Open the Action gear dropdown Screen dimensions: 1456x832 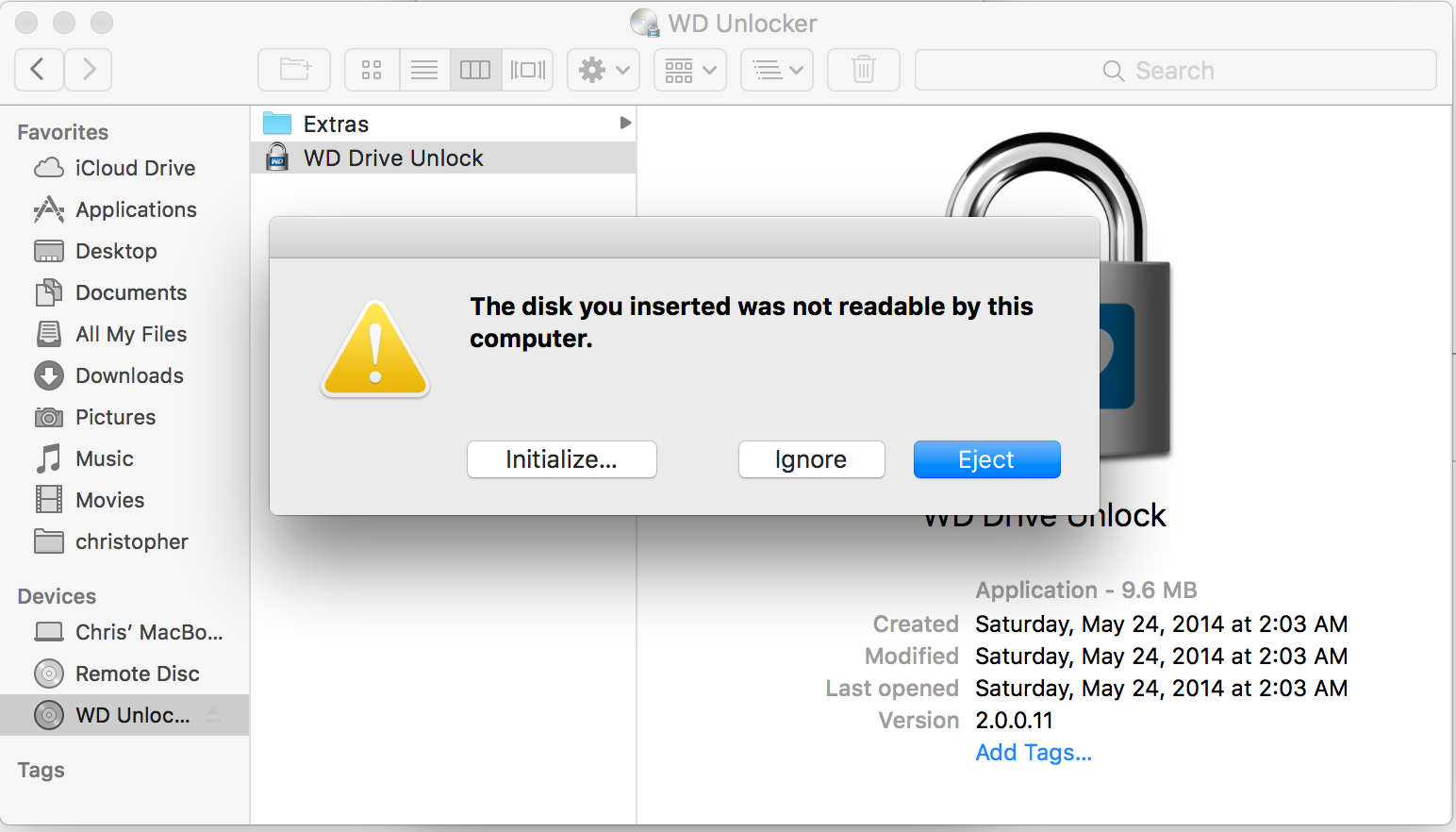click(x=603, y=70)
